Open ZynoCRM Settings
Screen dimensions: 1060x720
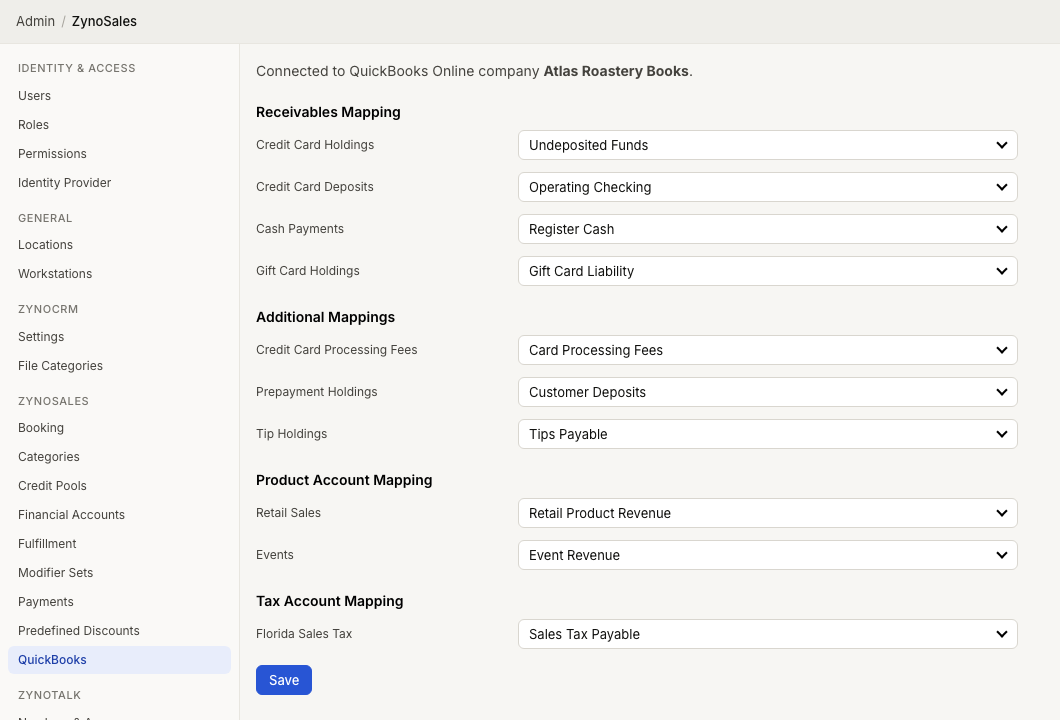point(41,337)
